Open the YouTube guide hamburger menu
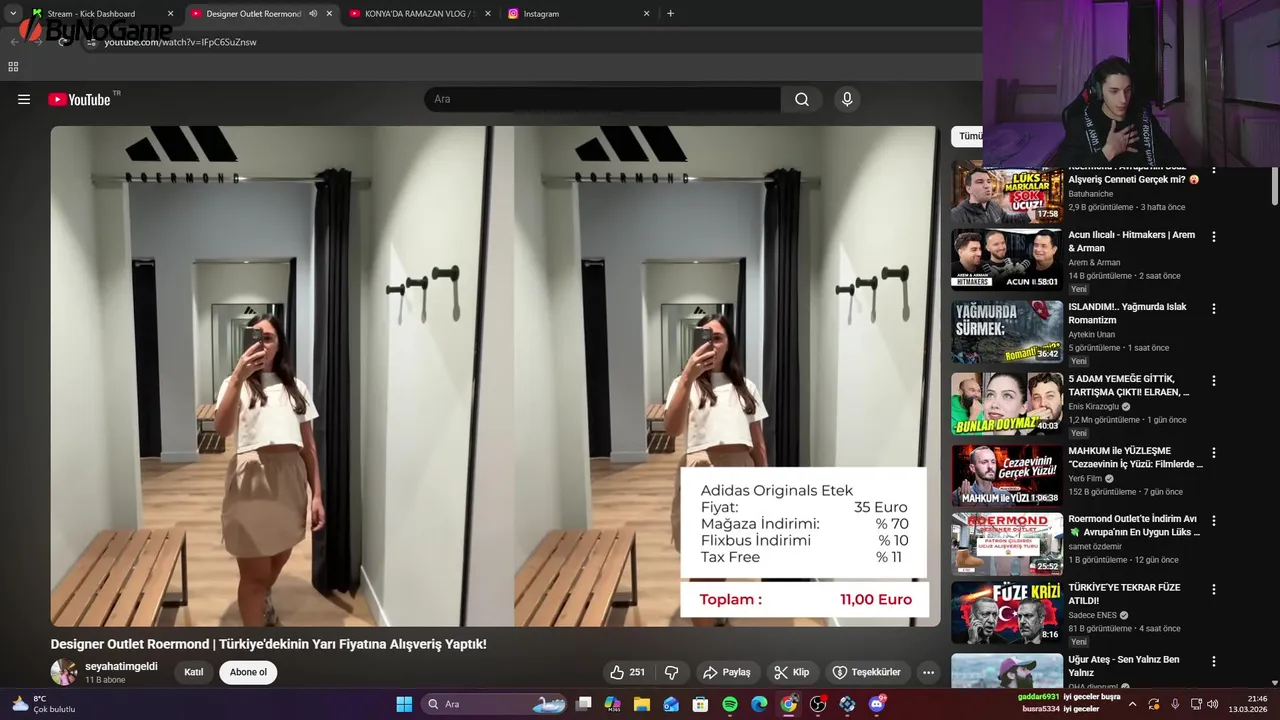The image size is (1280, 720). pyautogui.click(x=24, y=99)
